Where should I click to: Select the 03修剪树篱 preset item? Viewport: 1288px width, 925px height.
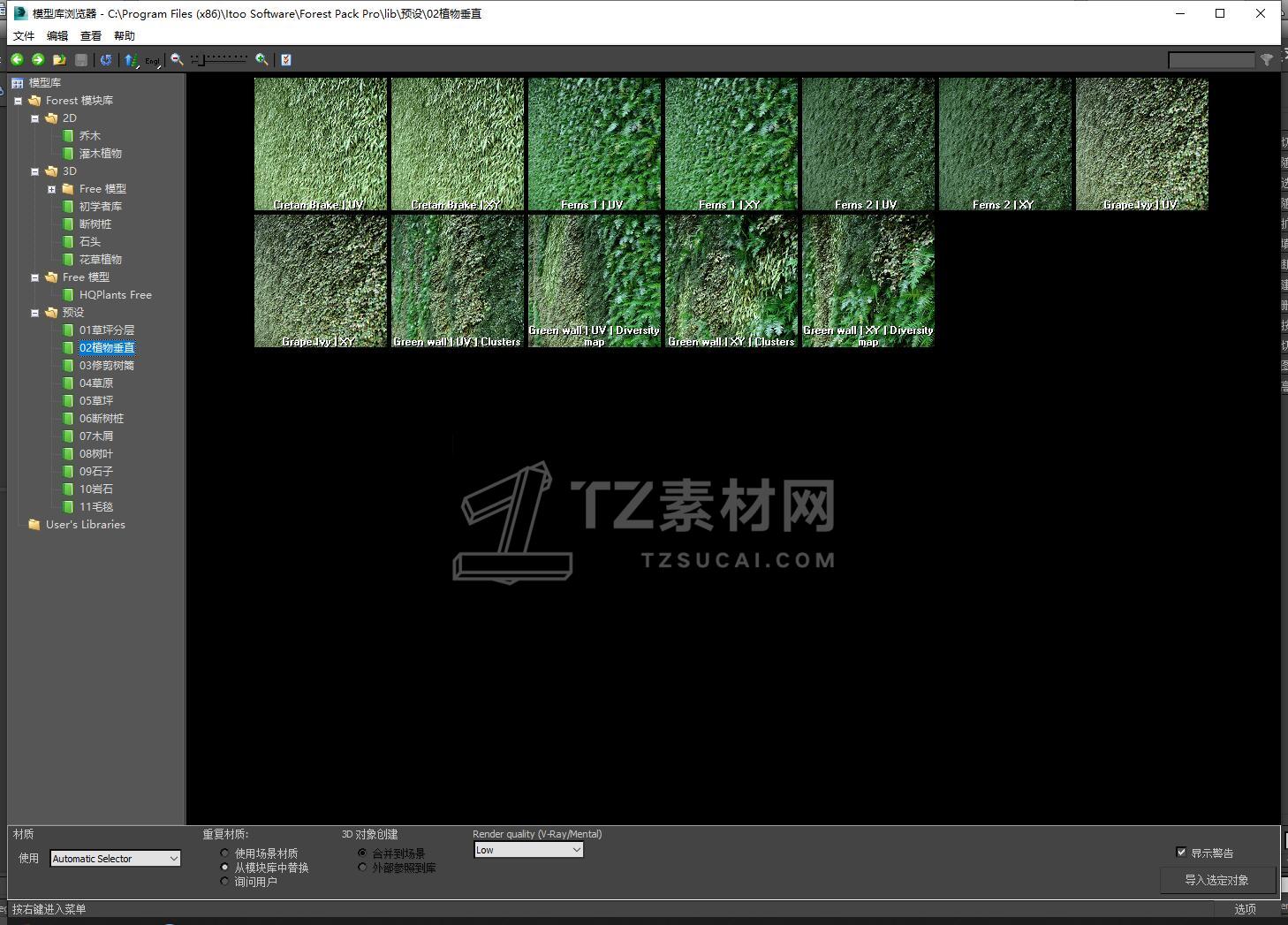point(107,366)
